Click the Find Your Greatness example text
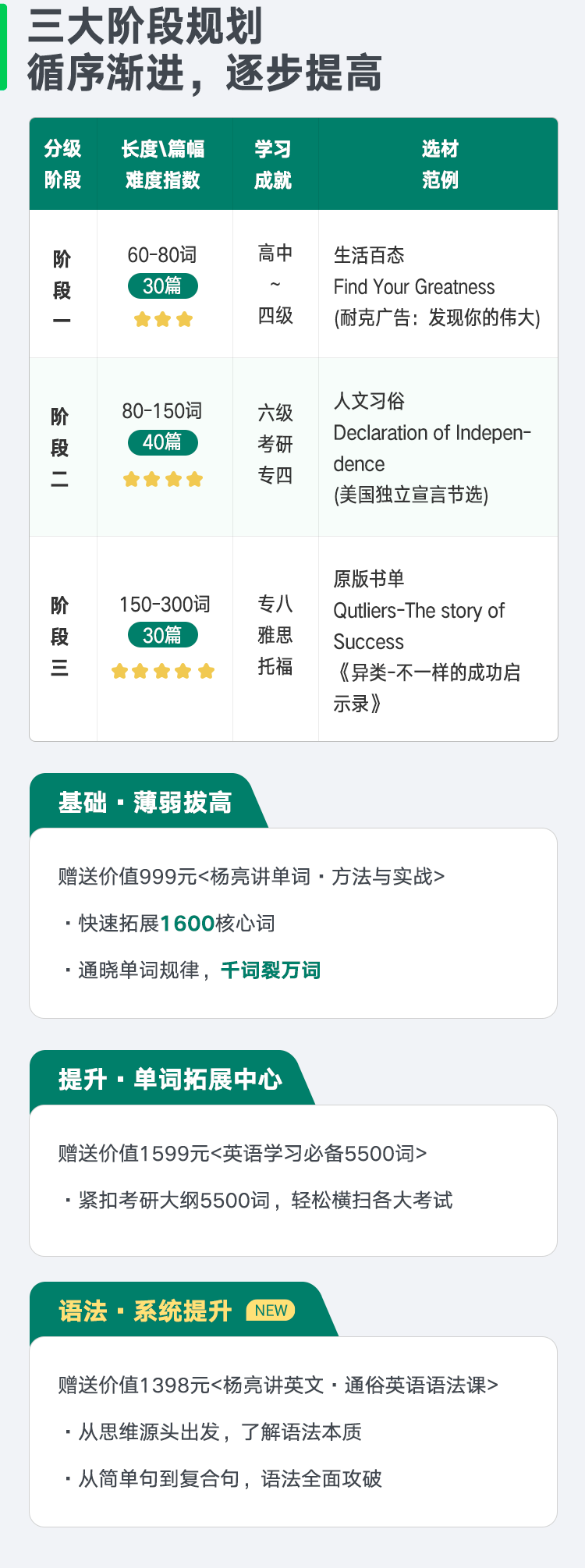The width and height of the screenshot is (585, 1568). point(414,287)
